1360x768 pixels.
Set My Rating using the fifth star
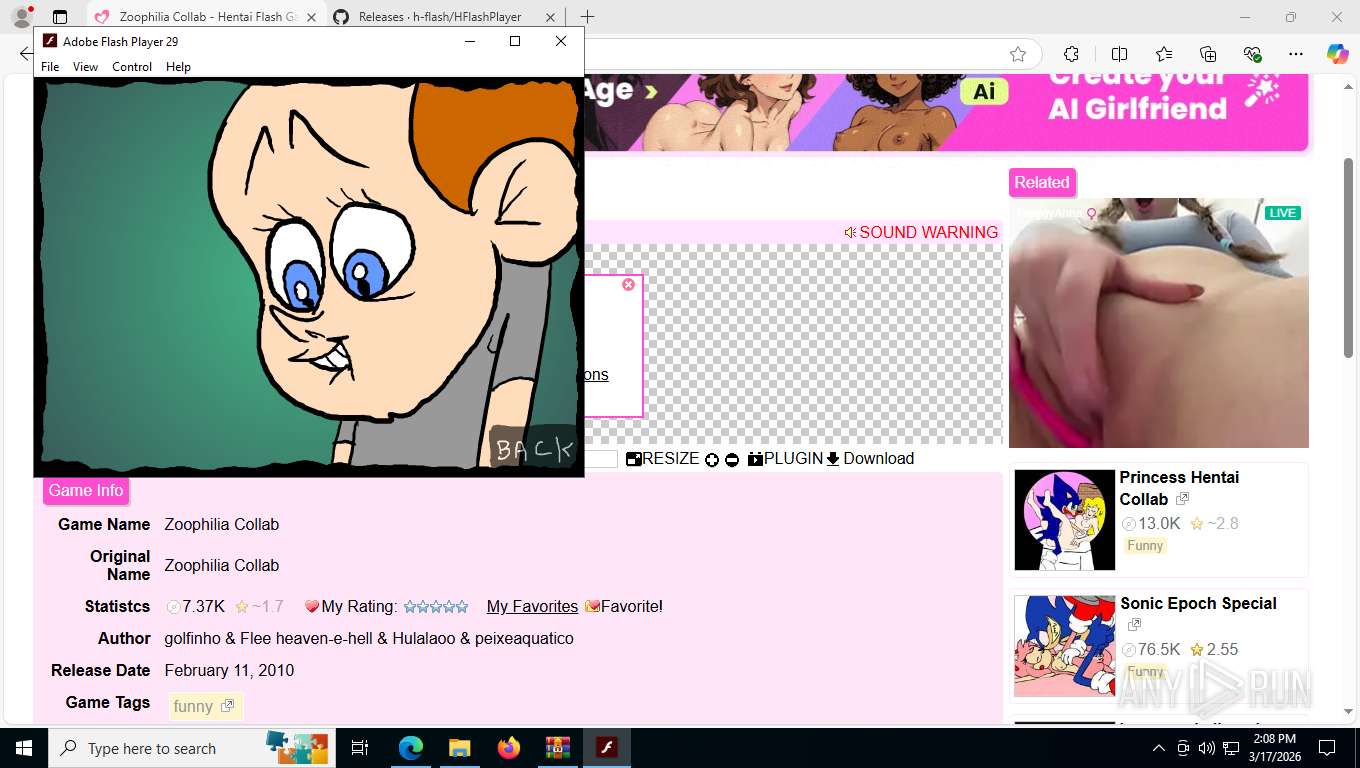point(461,606)
